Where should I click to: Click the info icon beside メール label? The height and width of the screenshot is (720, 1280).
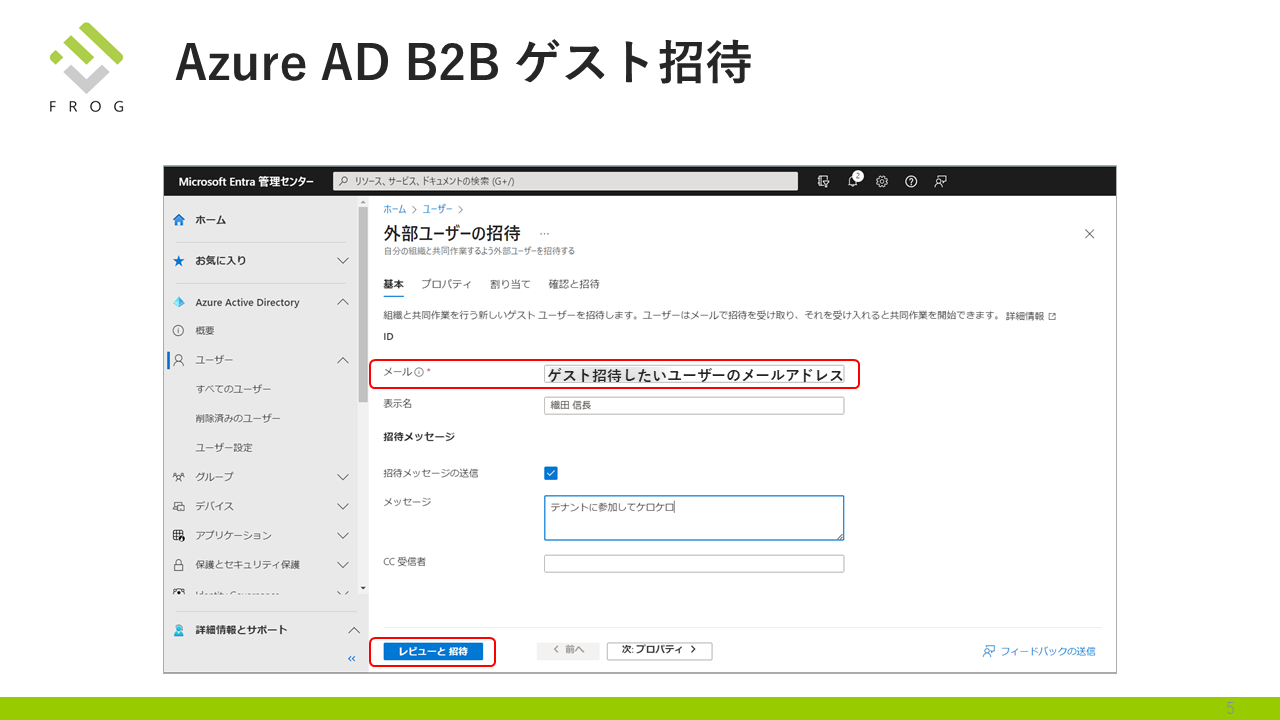(x=419, y=372)
